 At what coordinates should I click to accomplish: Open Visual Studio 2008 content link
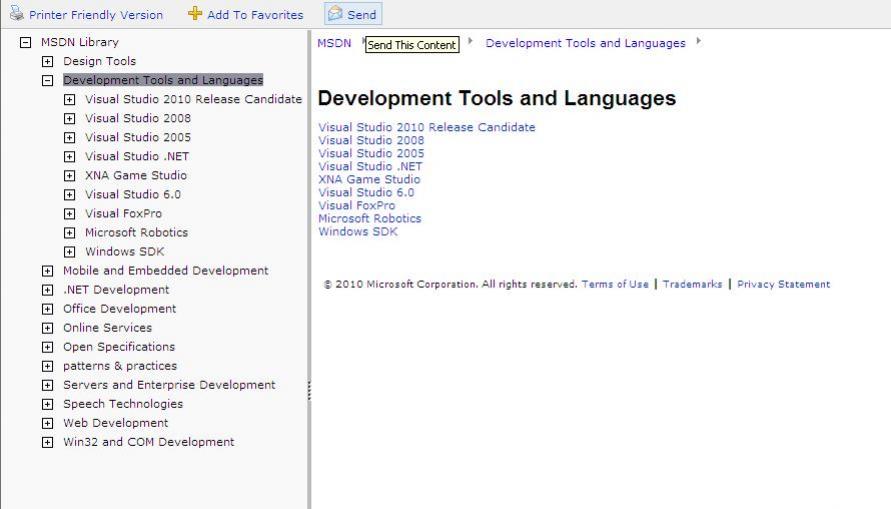[371, 140]
